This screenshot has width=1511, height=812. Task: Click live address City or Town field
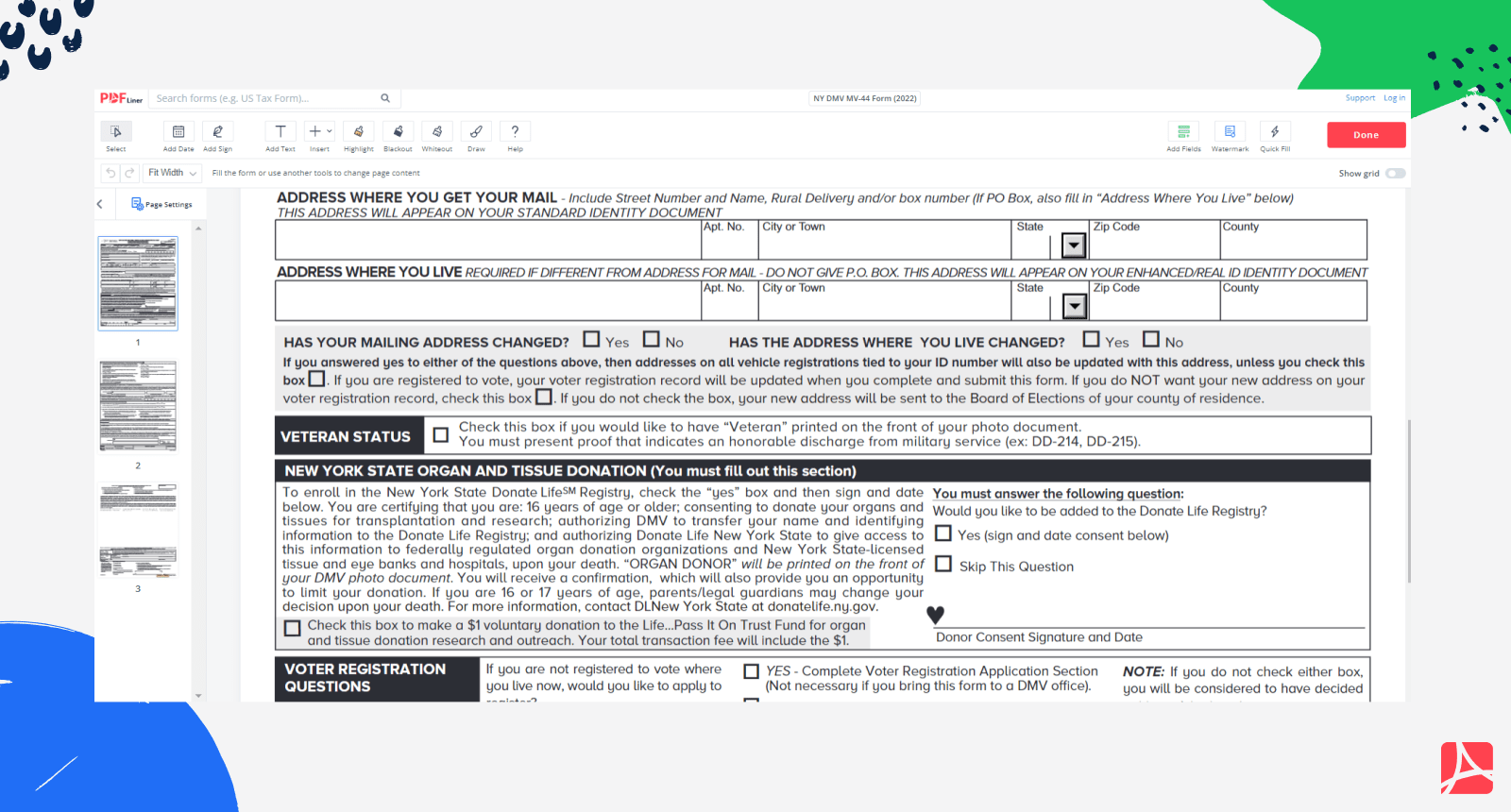885,301
